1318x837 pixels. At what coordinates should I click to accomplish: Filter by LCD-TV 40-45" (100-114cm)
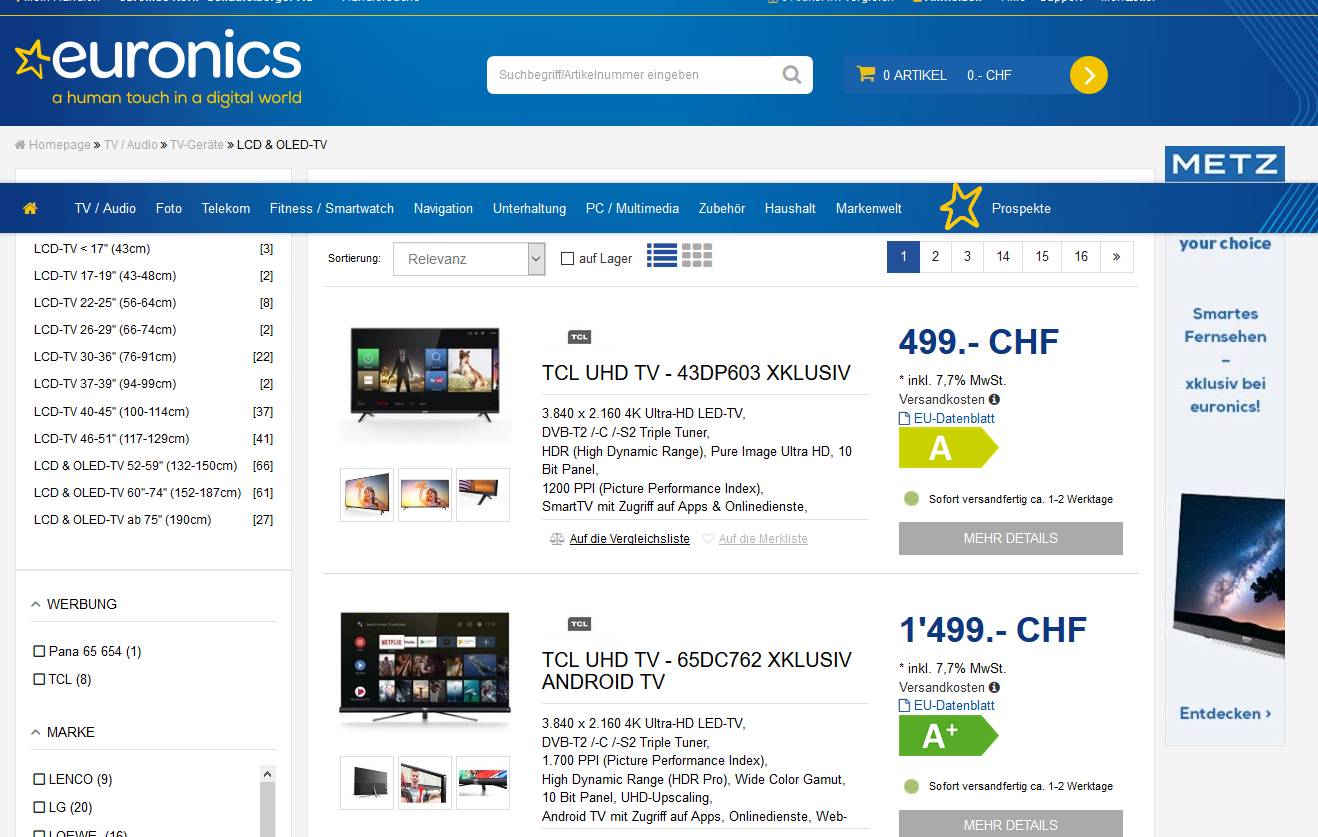[x=111, y=412]
